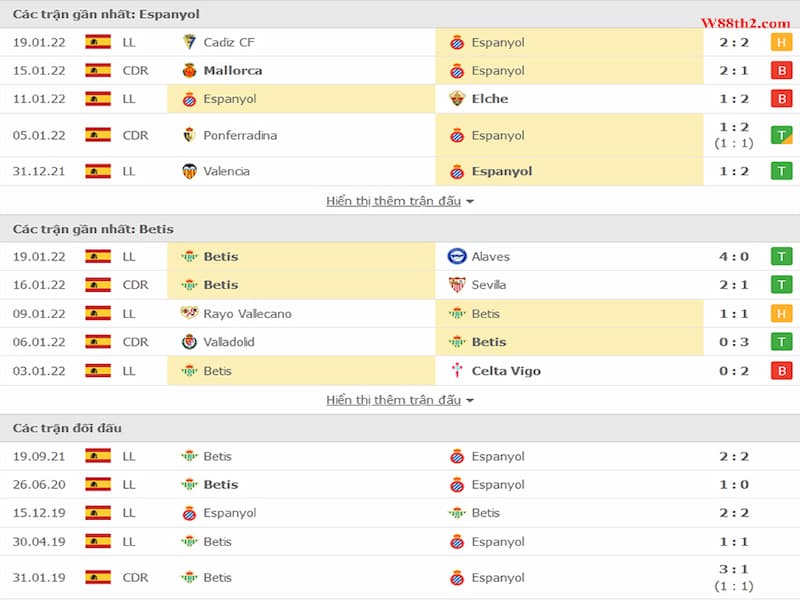This screenshot has width=800, height=600.
Task: Click the 1 : 0 score on 26.06.20 row
Action: tap(734, 484)
